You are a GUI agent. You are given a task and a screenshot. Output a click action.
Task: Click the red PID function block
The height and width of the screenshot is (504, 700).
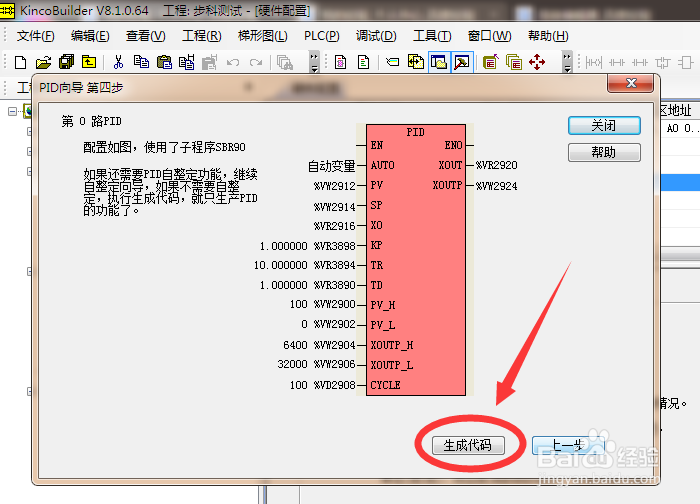click(x=416, y=260)
